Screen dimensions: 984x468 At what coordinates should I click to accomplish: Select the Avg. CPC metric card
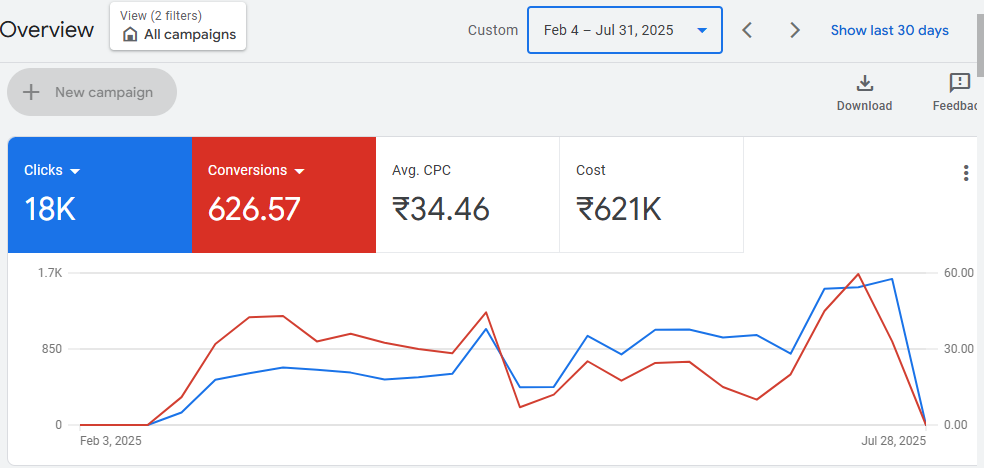467,194
